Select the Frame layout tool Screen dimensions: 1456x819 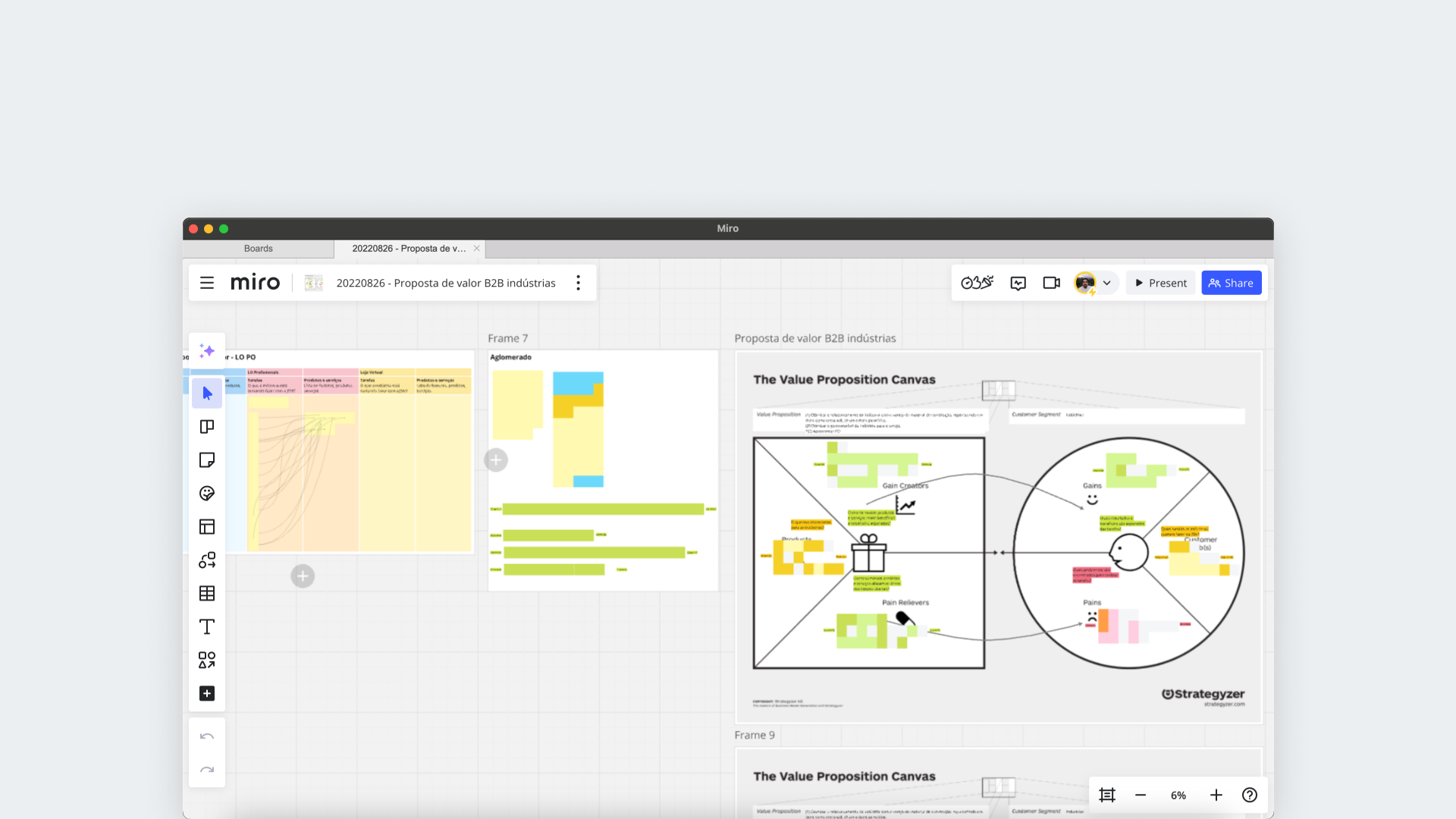207,527
